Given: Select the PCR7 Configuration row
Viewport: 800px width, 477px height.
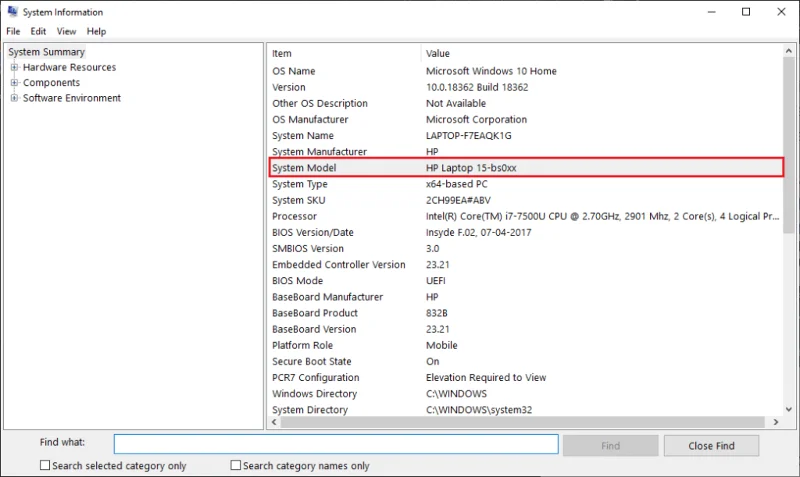Looking at the screenshot, I should coord(526,378).
